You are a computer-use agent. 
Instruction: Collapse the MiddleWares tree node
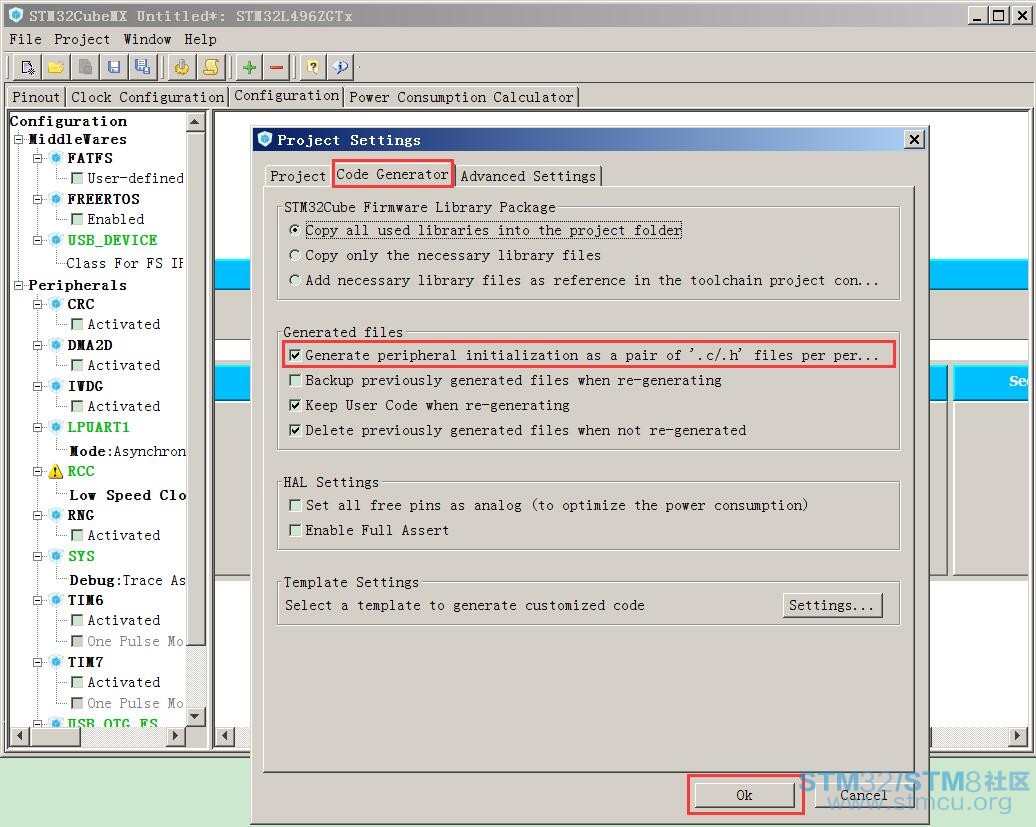18,139
